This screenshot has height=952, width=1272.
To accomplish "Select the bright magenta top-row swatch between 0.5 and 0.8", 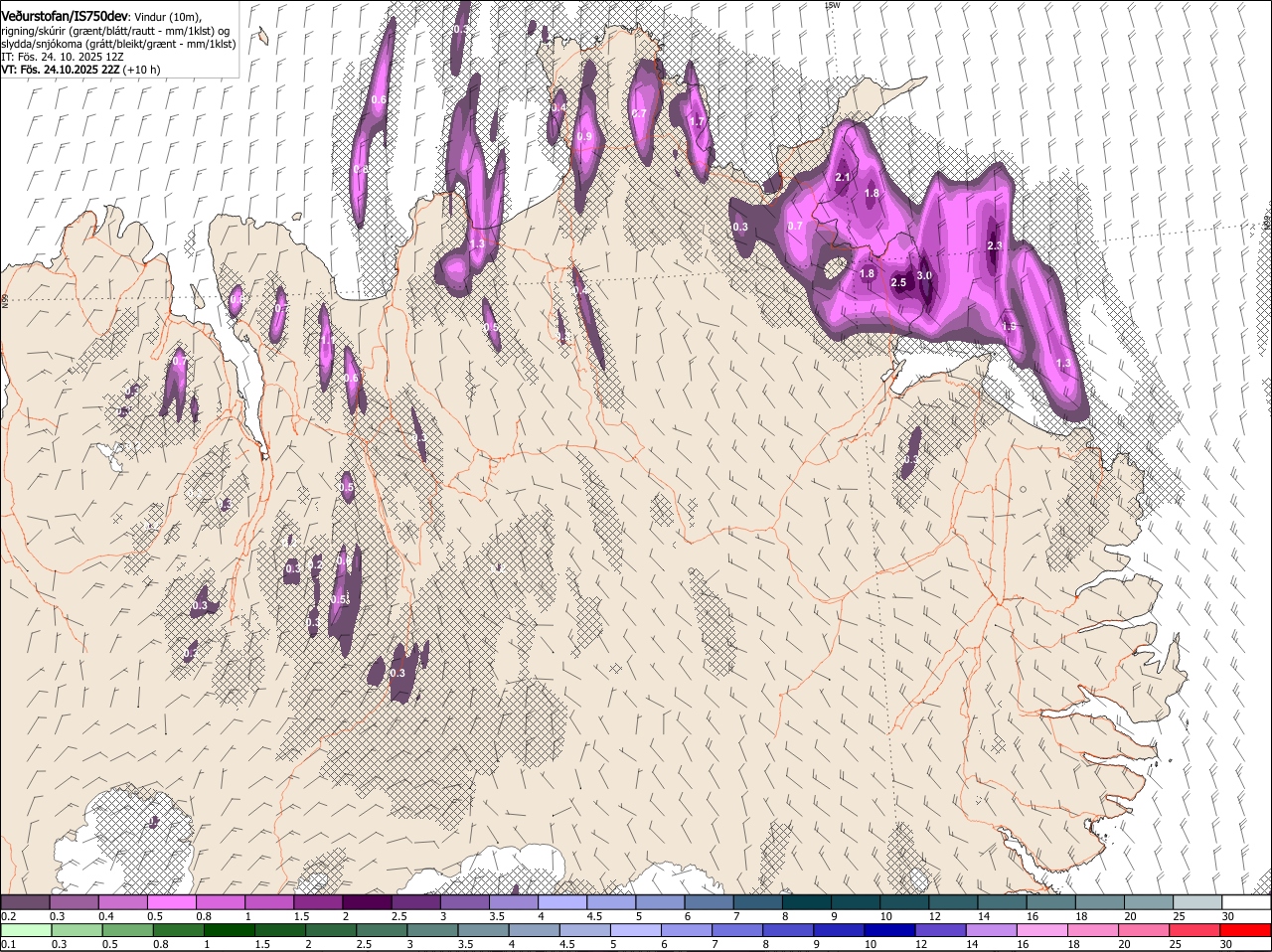I will pos(171,901).
